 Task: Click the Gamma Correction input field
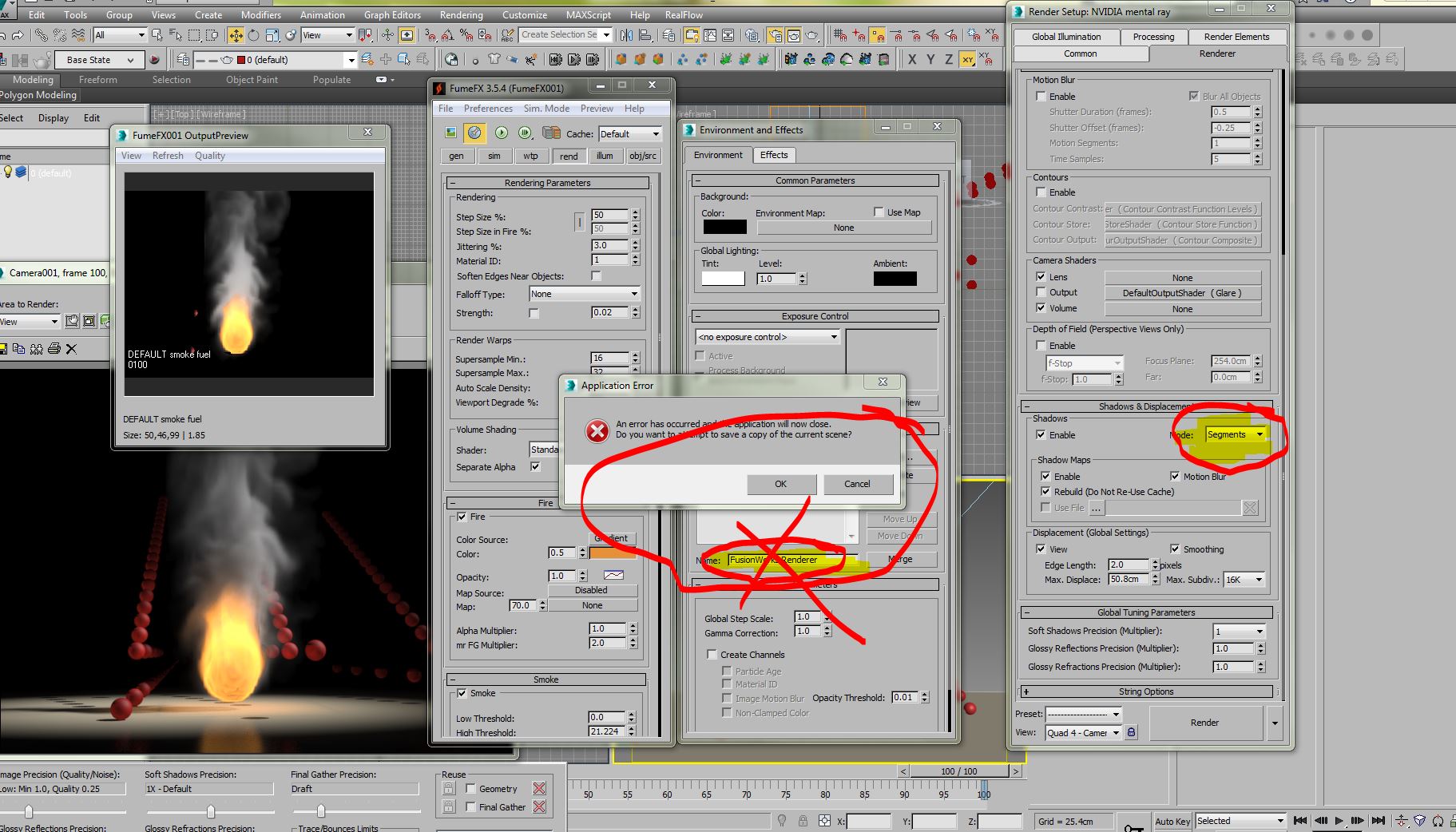tap(807, 632)
